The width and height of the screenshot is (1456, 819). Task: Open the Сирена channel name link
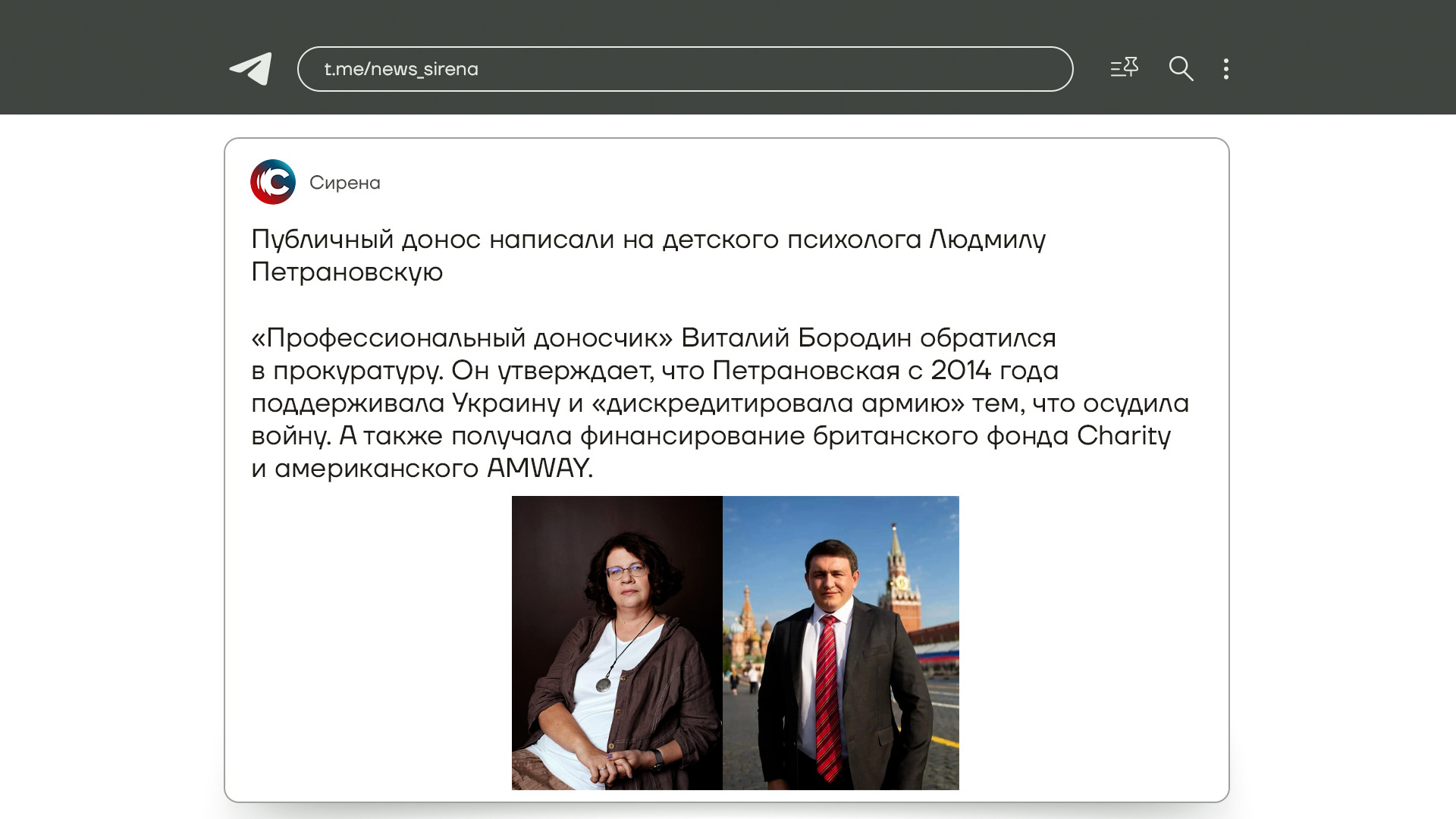(345, 183)
